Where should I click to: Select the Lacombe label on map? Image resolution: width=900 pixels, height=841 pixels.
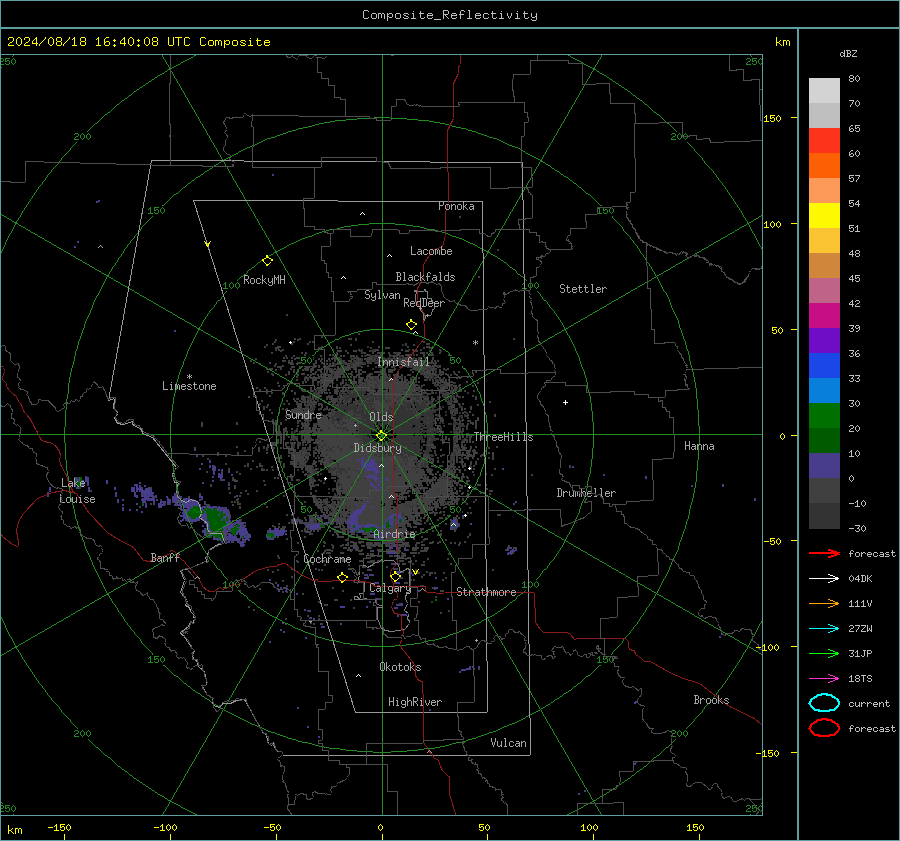tap(431, 251)
